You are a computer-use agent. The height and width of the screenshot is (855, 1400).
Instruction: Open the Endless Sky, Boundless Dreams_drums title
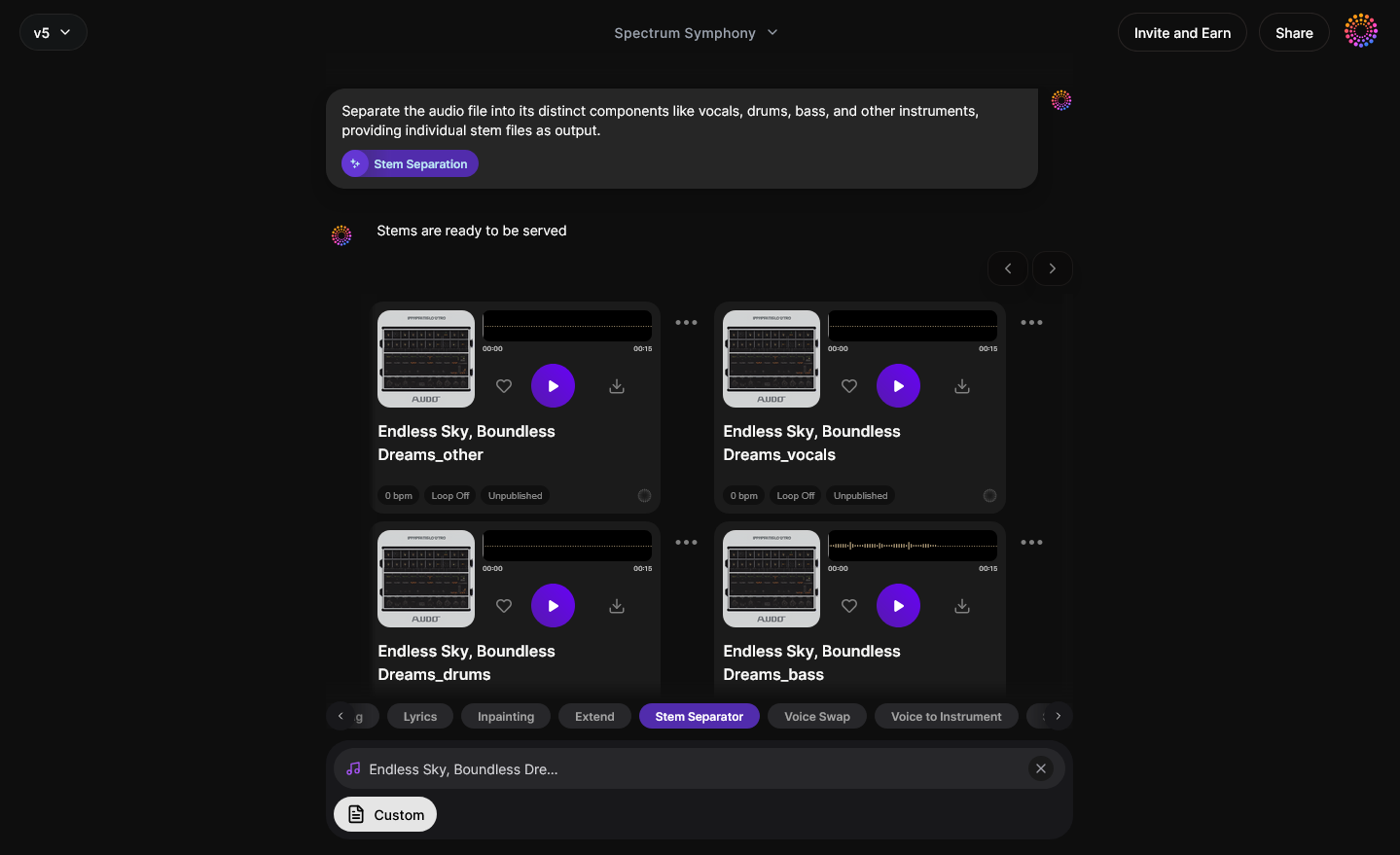point(467,662)
